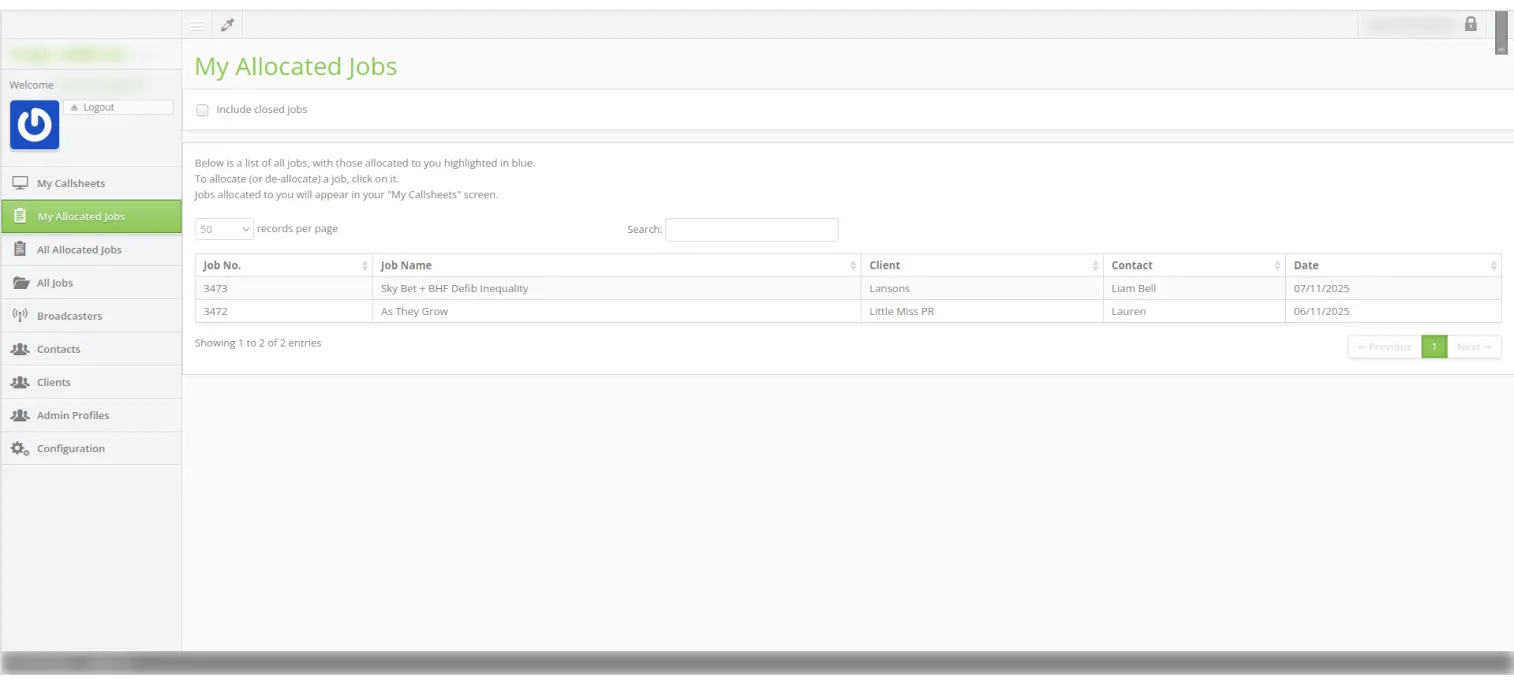Open All Allocated Jobs menu item

click(79, 250)
